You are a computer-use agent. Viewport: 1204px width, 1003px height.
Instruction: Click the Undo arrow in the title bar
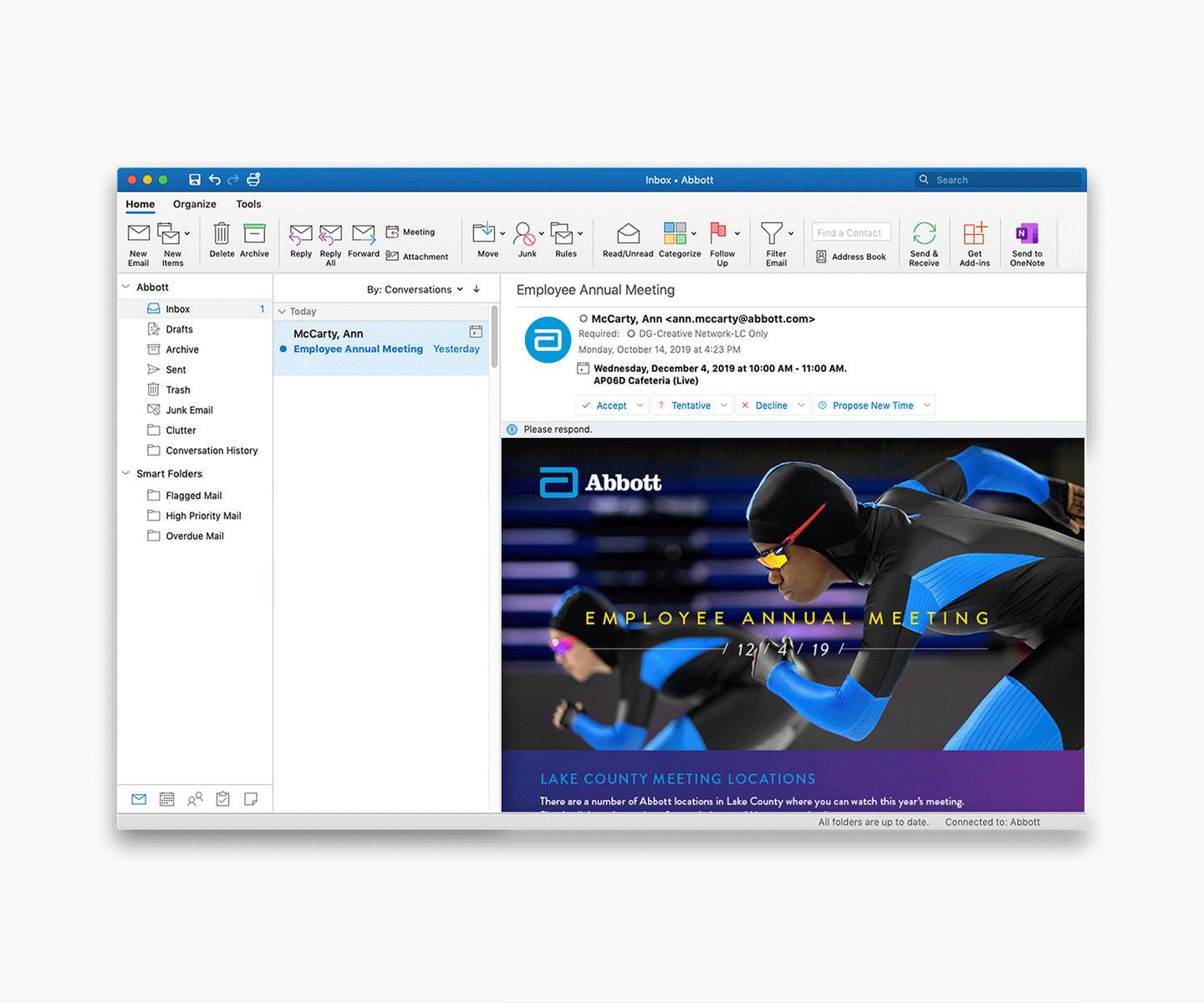click(215, 180)
